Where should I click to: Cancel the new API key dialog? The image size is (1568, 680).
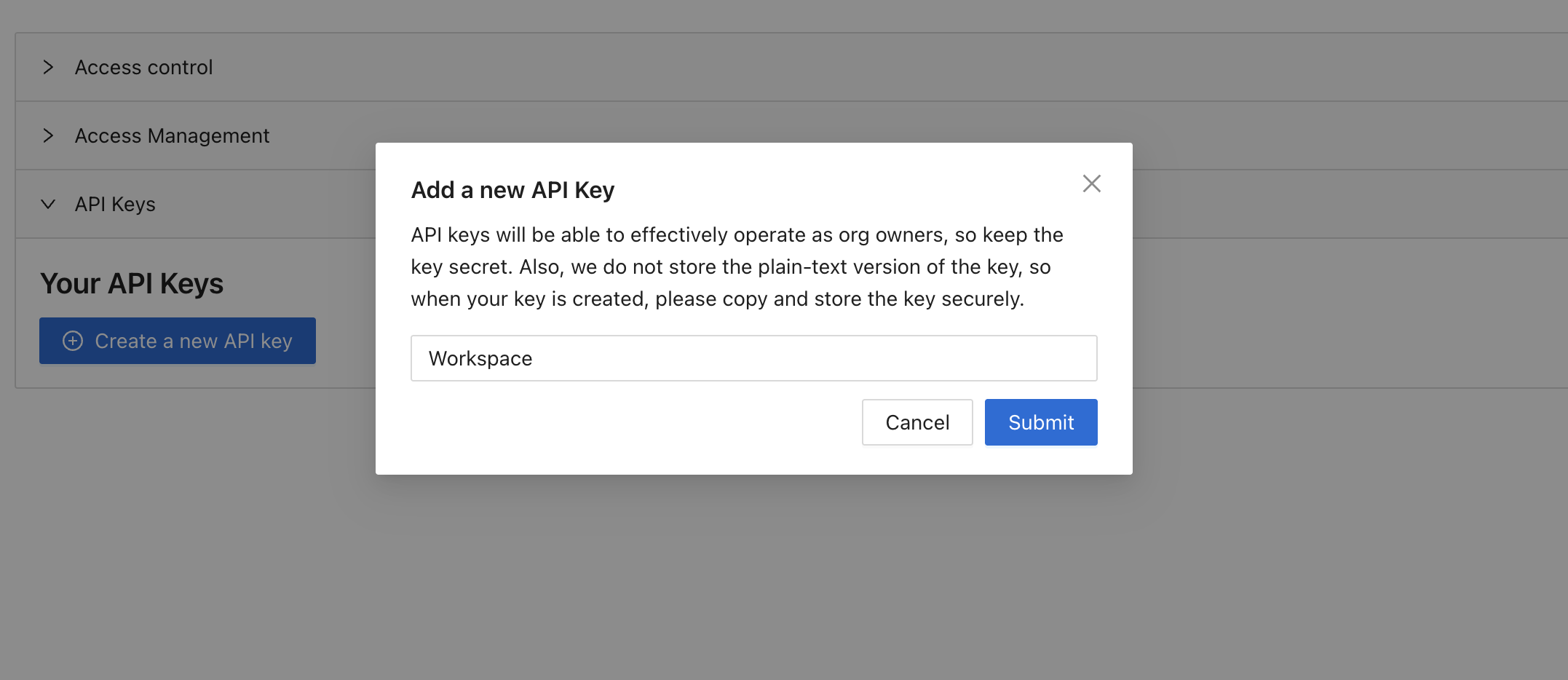pyautogui.click(x=916, y=422)
